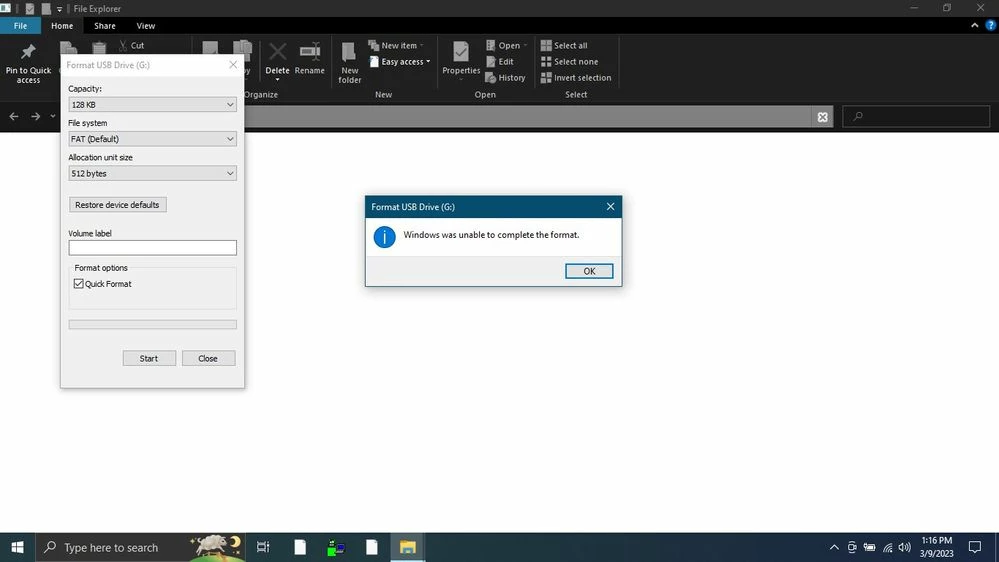Toggle the Quick Format checkbox

78,284
